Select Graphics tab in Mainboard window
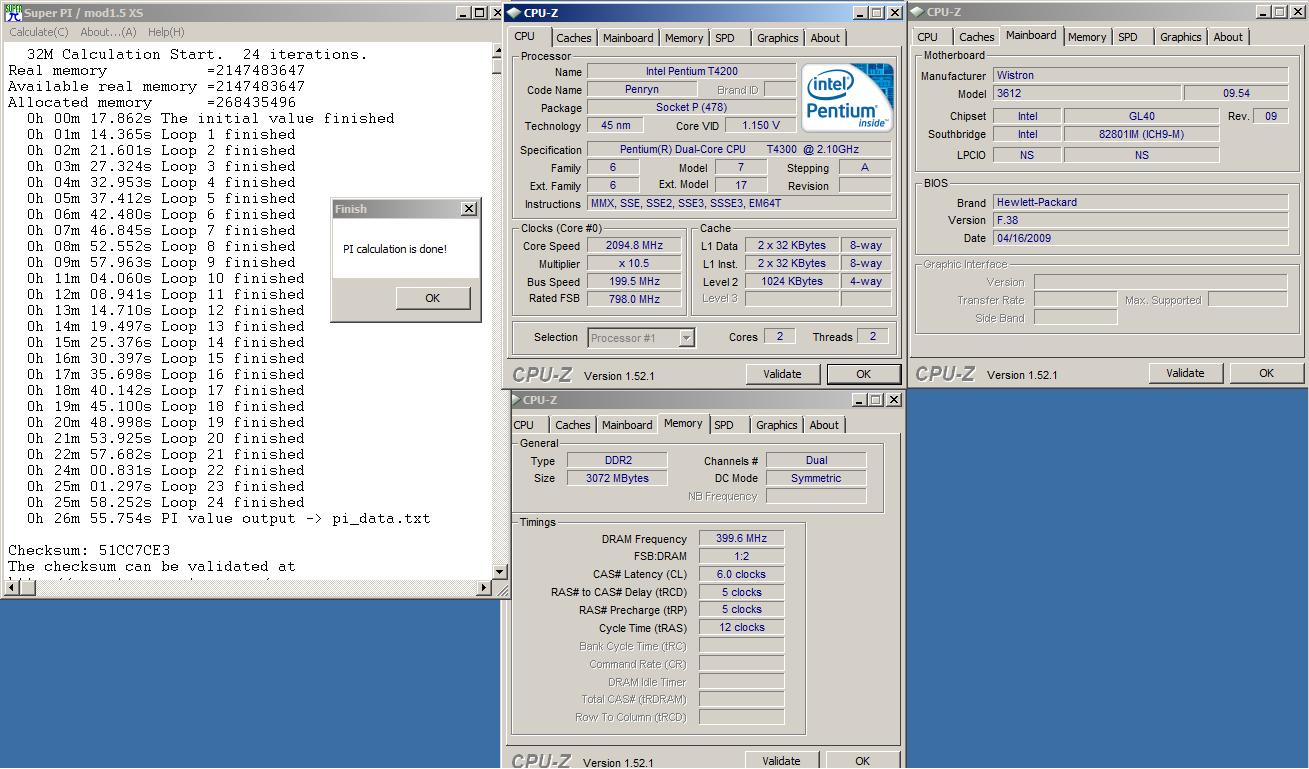 1181,37
